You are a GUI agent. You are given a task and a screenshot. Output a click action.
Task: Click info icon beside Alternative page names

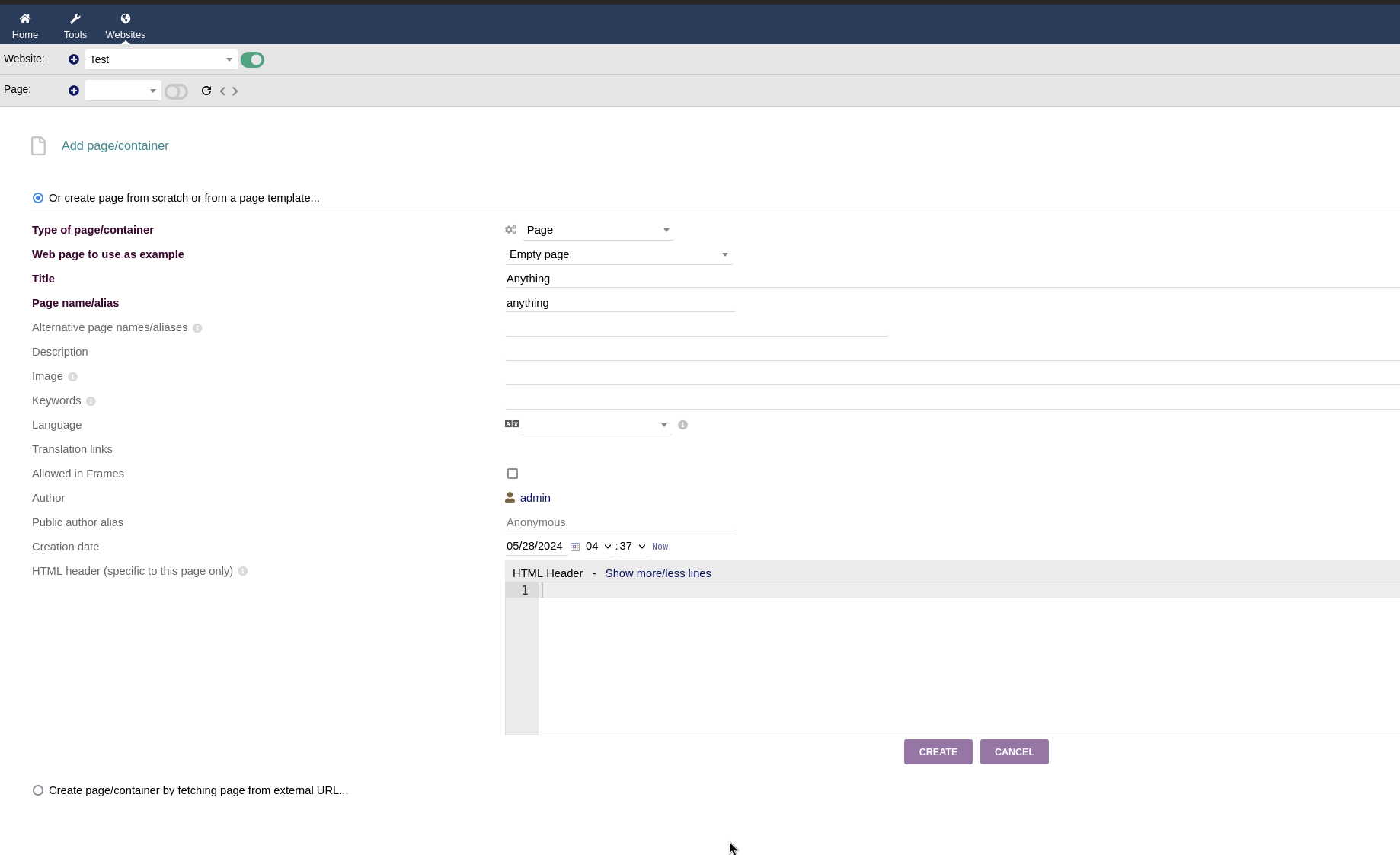click(x=197, y=328)
